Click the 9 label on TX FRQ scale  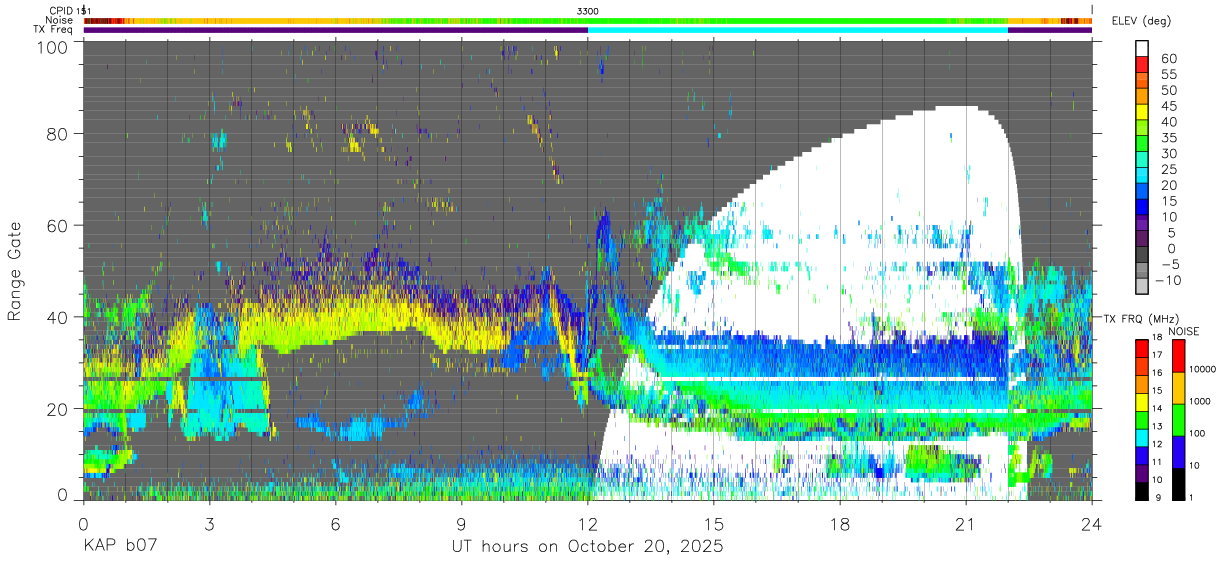[x=1160, y=497]
